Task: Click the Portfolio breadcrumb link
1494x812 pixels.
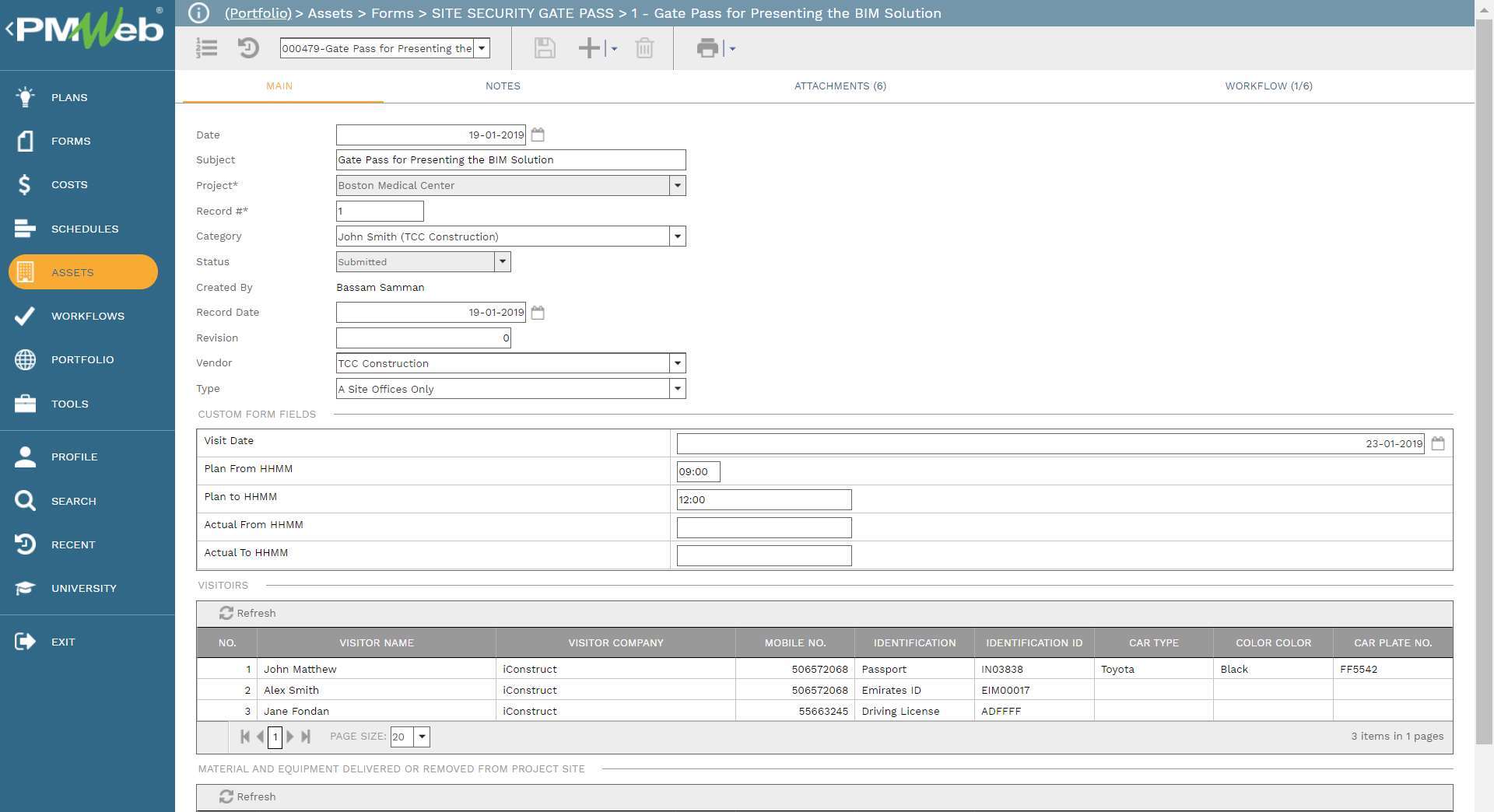Action: (x=257, y=13)
